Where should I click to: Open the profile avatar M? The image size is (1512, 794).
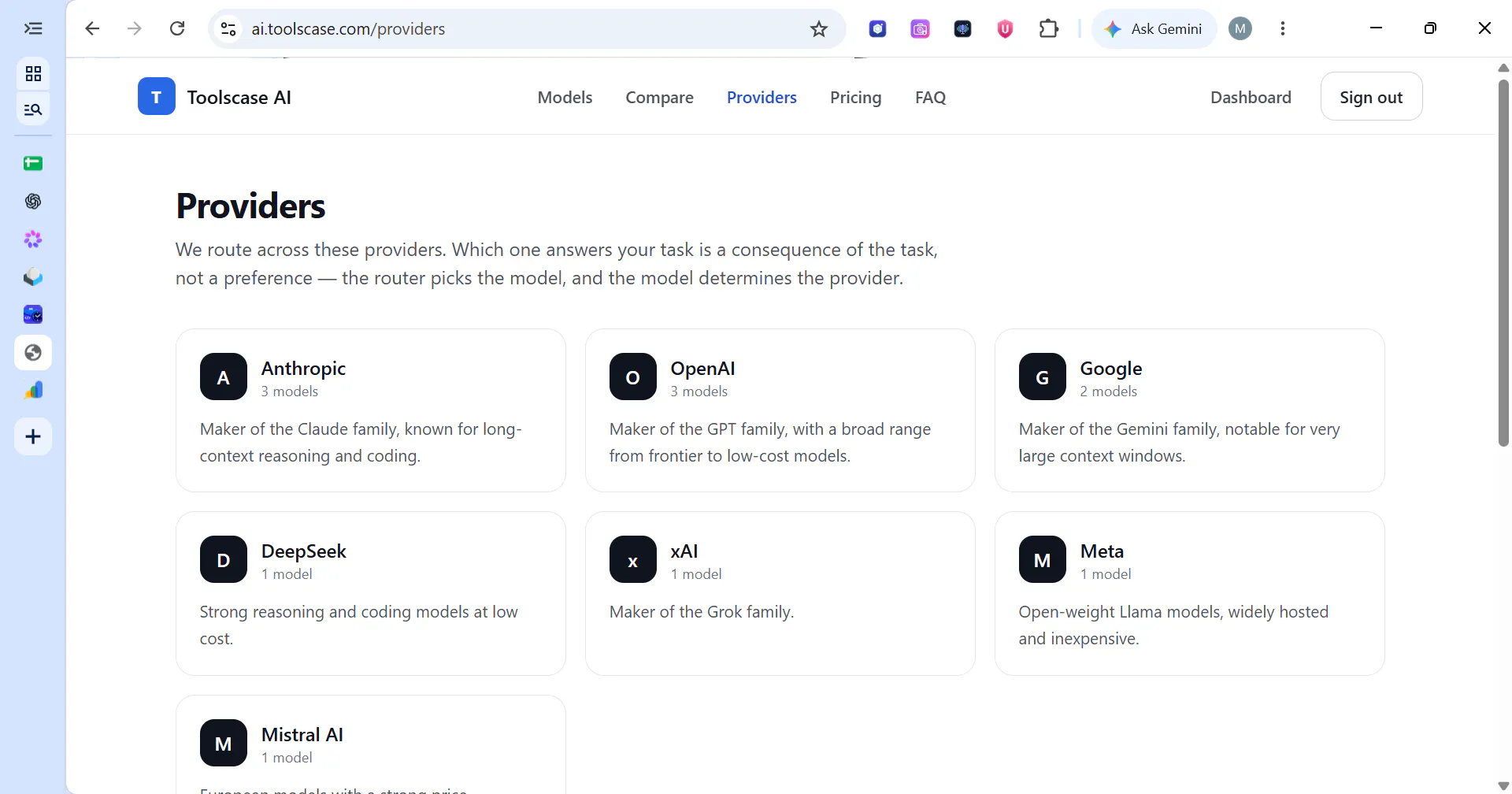1240,29
